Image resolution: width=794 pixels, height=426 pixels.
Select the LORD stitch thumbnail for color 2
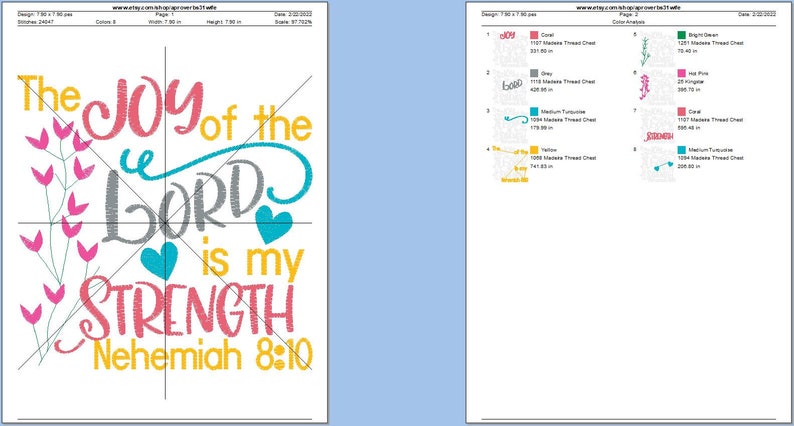click(x=510, y=87)
